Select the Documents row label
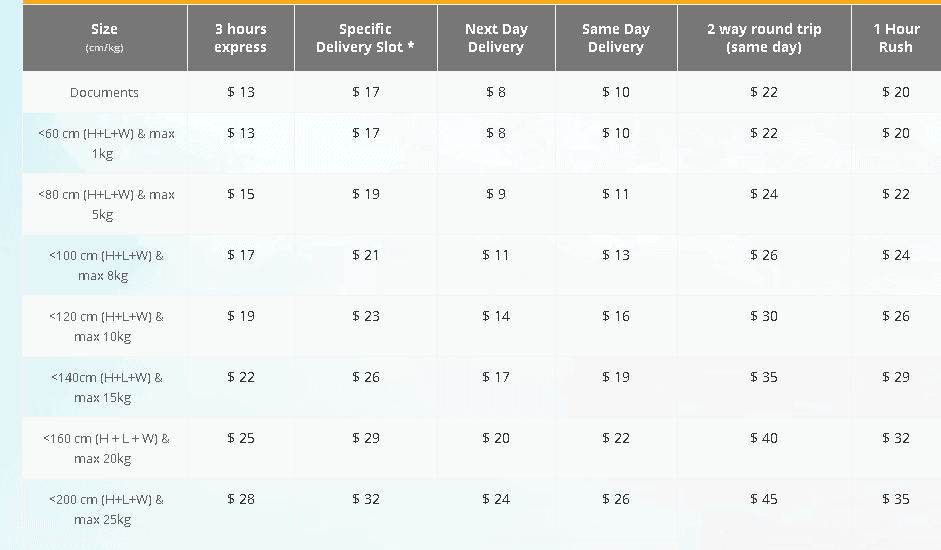The width and height of the screenshot is (941, 550). pos(104,92)
